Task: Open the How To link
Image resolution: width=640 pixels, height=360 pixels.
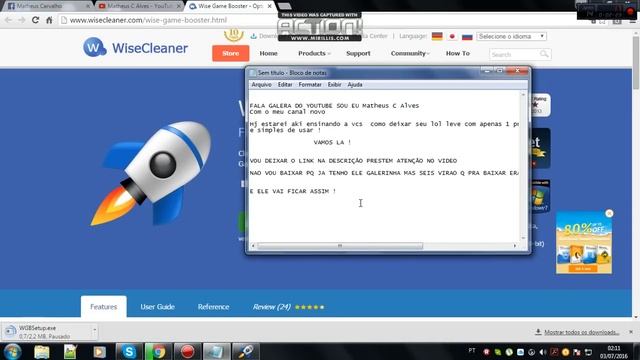Action: click(x=458, y=53)
